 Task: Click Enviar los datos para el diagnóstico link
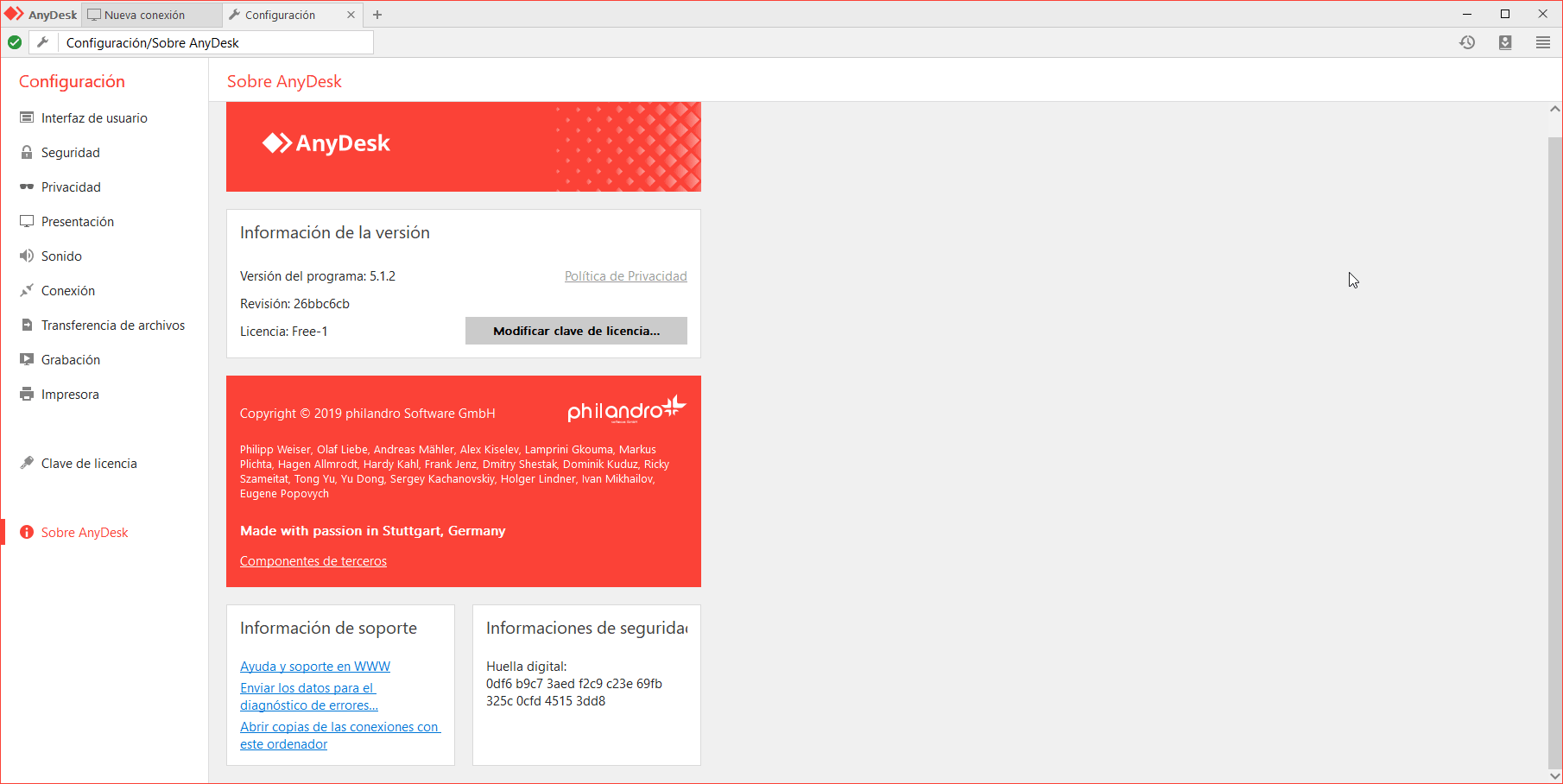click(x=309, y=697)
